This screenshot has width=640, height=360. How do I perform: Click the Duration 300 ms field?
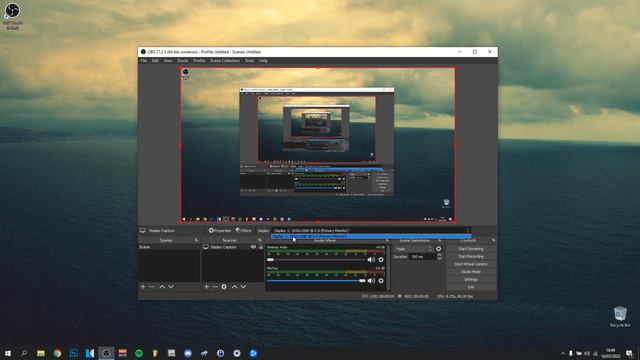click(422, 257)
